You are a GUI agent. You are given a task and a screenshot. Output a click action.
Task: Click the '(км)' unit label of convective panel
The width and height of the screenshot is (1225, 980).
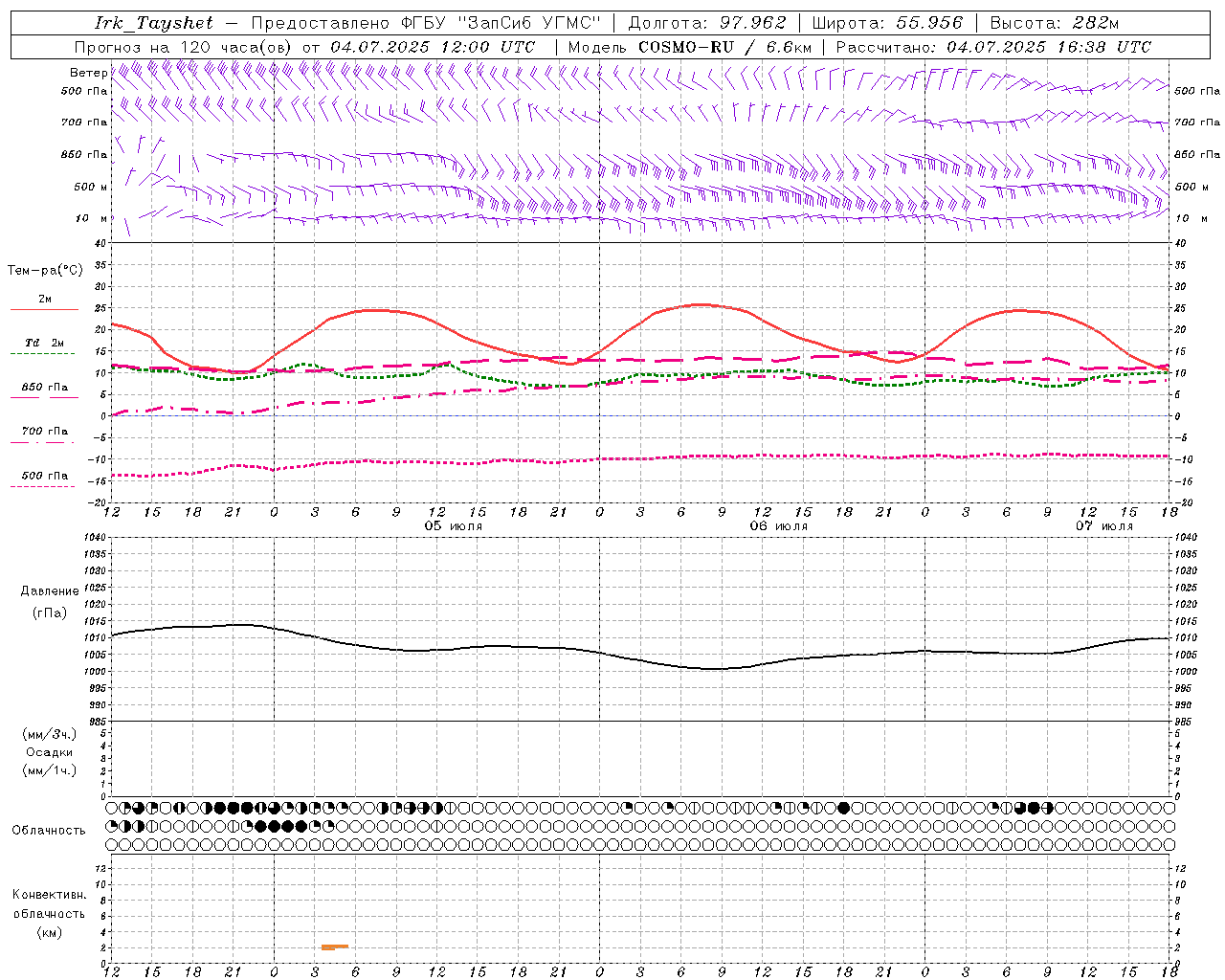[x=49, y=932]
